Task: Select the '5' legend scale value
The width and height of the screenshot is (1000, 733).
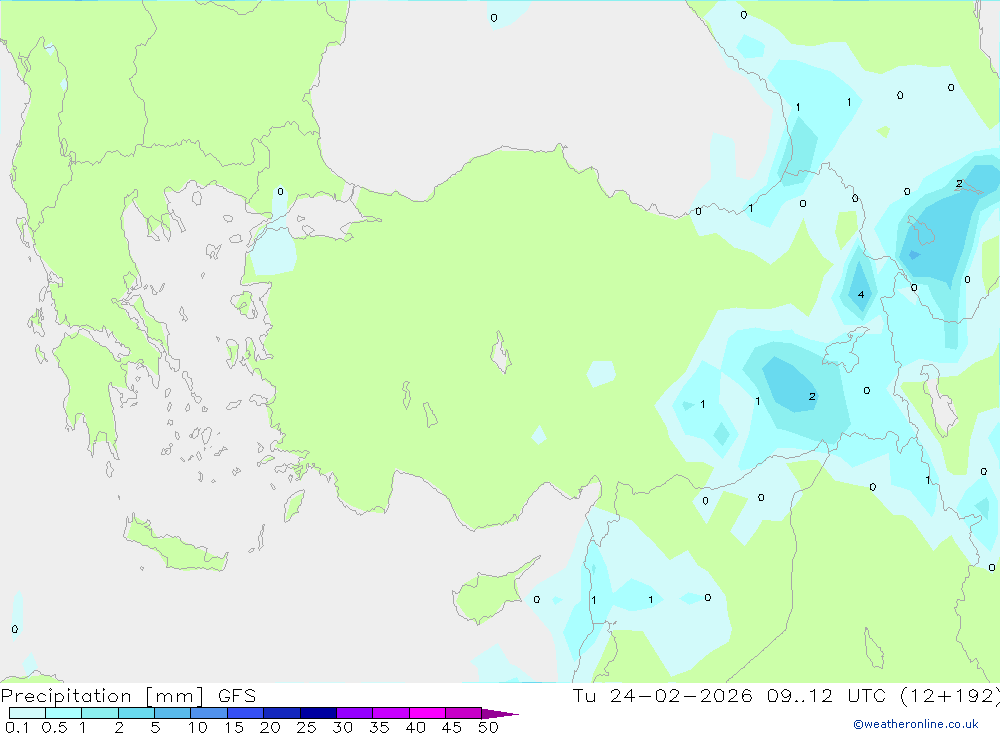Action: point(155,727)
